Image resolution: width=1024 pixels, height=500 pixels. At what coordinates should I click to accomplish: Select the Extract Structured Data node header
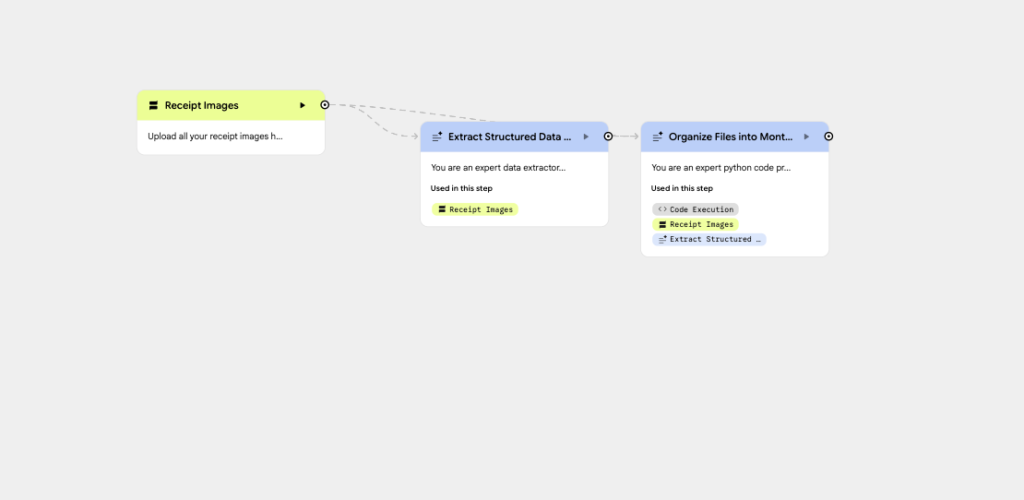(x=509, y=136)
